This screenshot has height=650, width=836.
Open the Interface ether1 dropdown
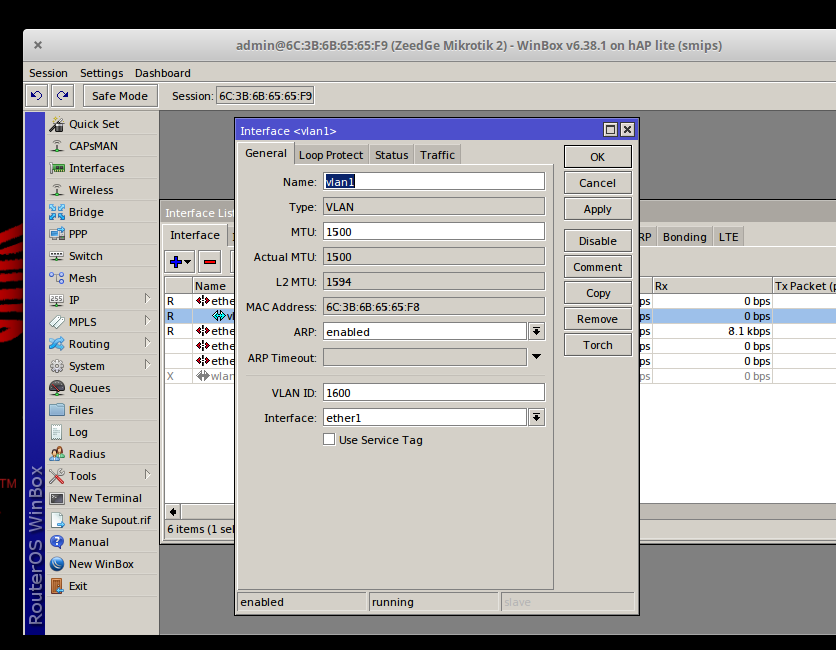pos(536,418)
